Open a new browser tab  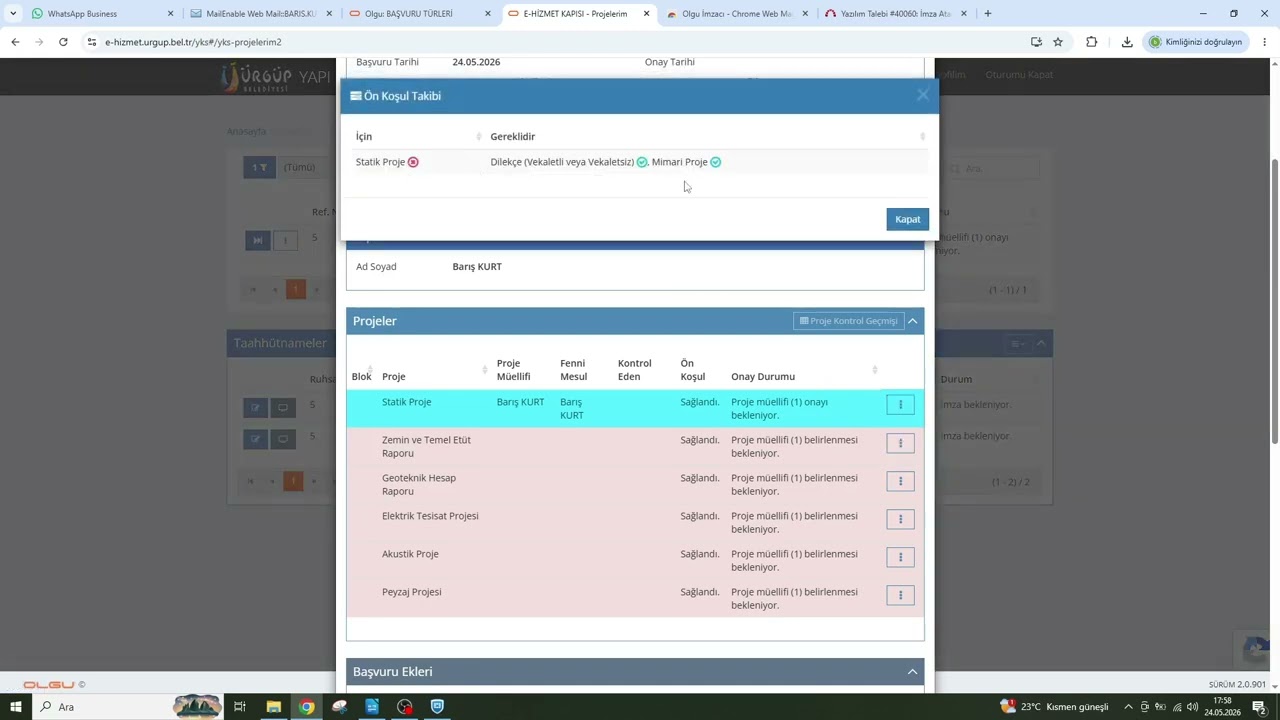click(987, 14)
